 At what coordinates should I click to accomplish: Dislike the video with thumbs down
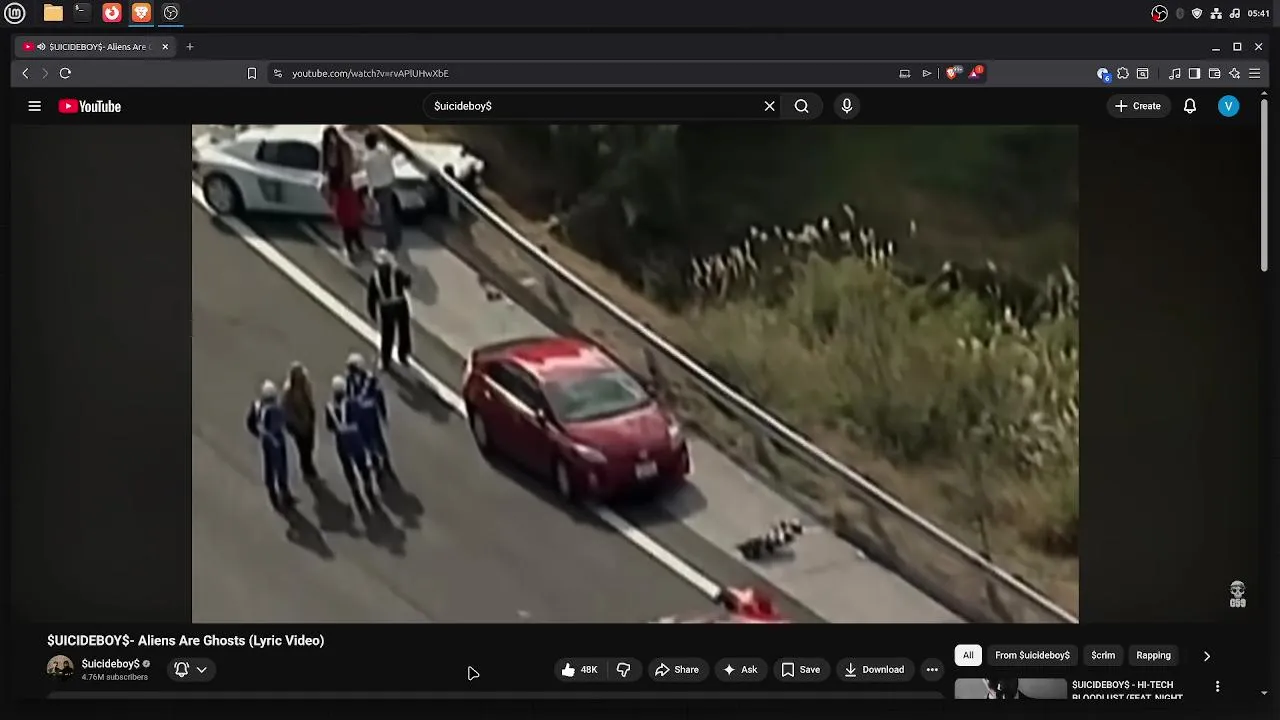(624, 670)
